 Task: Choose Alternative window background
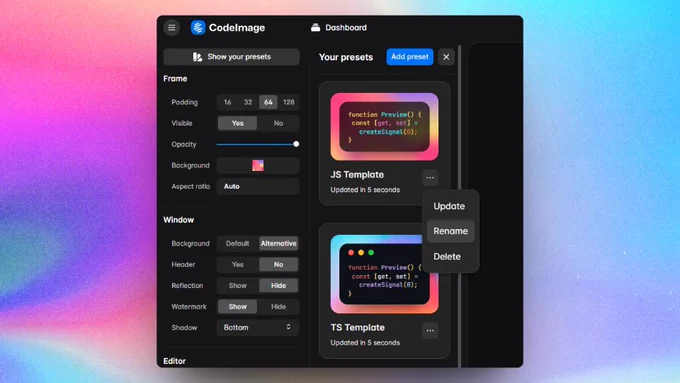278,243
